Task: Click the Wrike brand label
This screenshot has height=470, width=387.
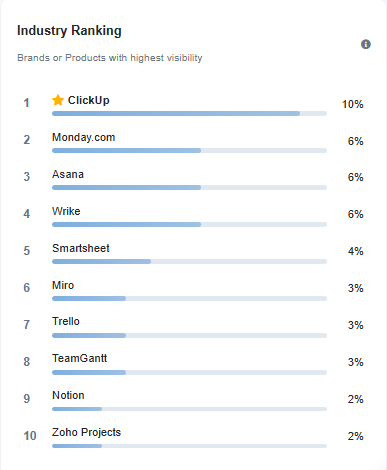Action: tap(66, 211)
